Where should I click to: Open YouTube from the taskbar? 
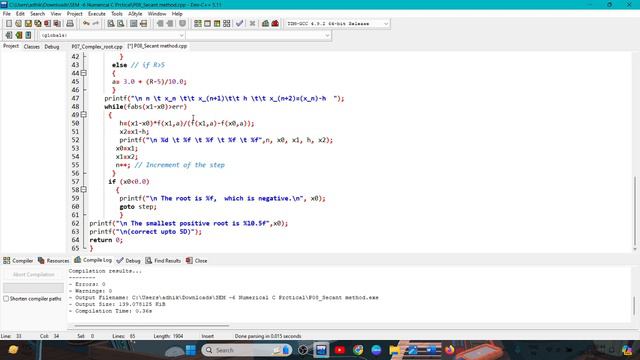(340, 350)
